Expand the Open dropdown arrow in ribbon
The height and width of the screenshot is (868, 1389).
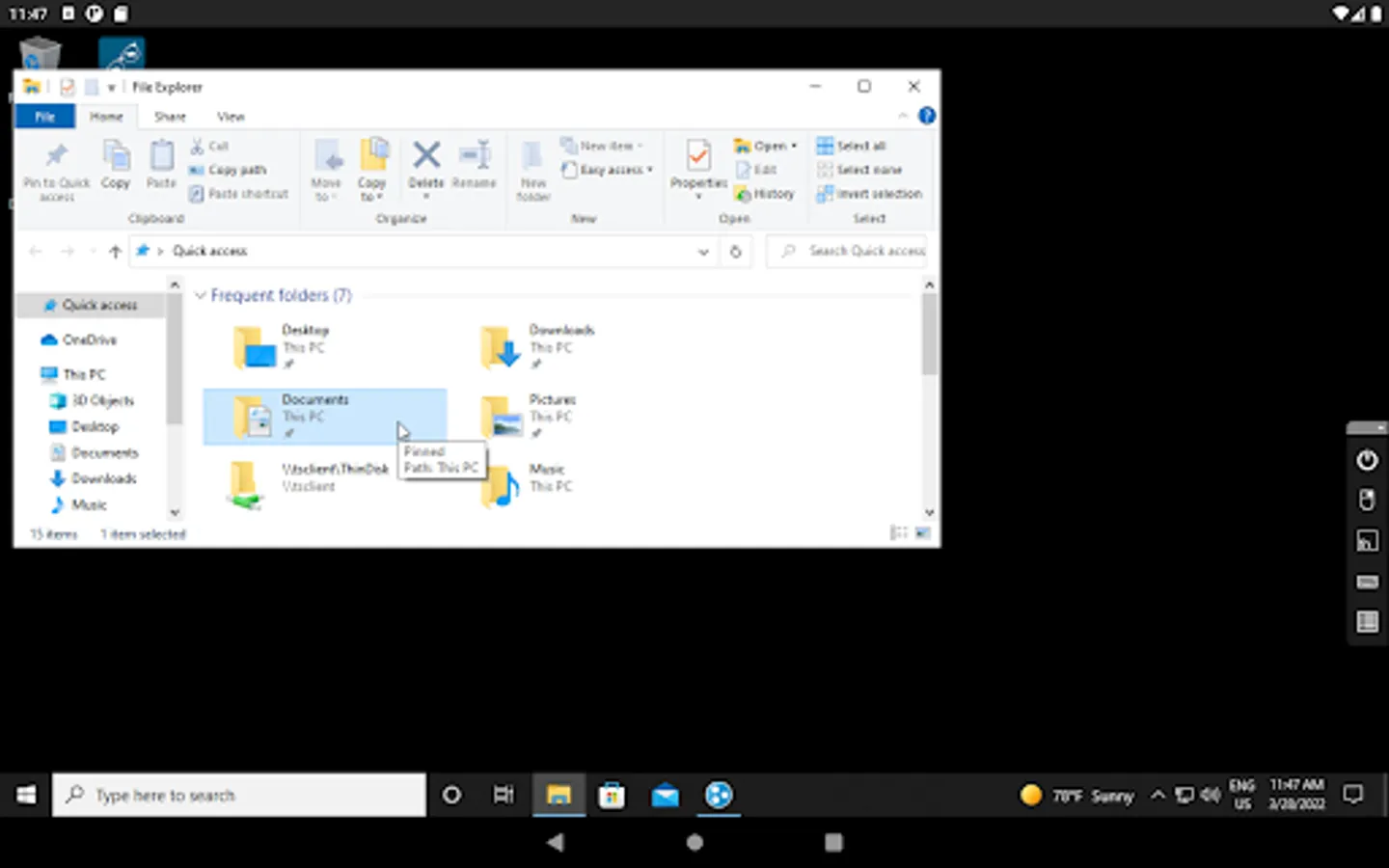[794, 146]
